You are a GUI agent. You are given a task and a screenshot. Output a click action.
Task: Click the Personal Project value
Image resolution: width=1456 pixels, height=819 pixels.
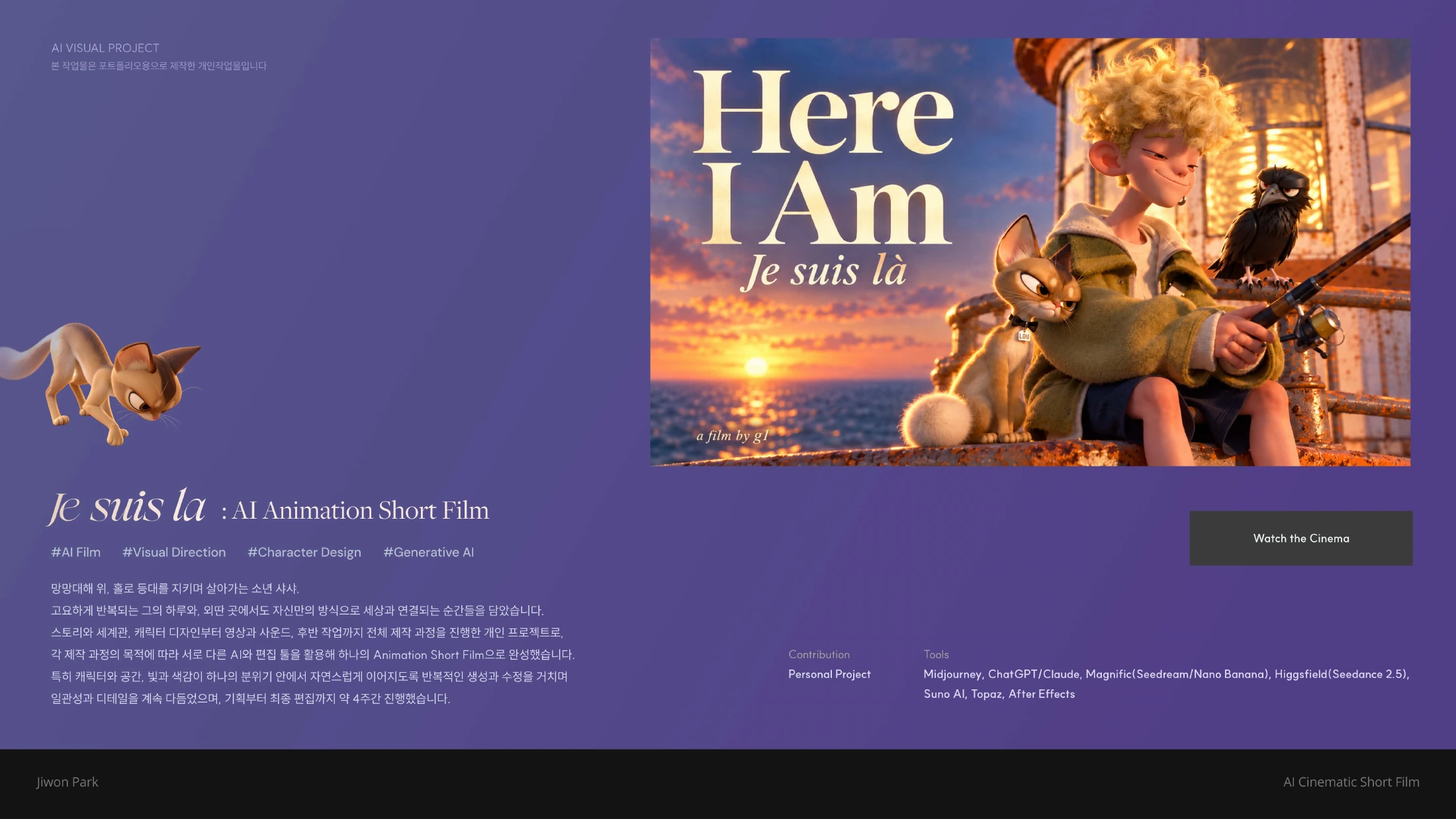tap(829, 674)
